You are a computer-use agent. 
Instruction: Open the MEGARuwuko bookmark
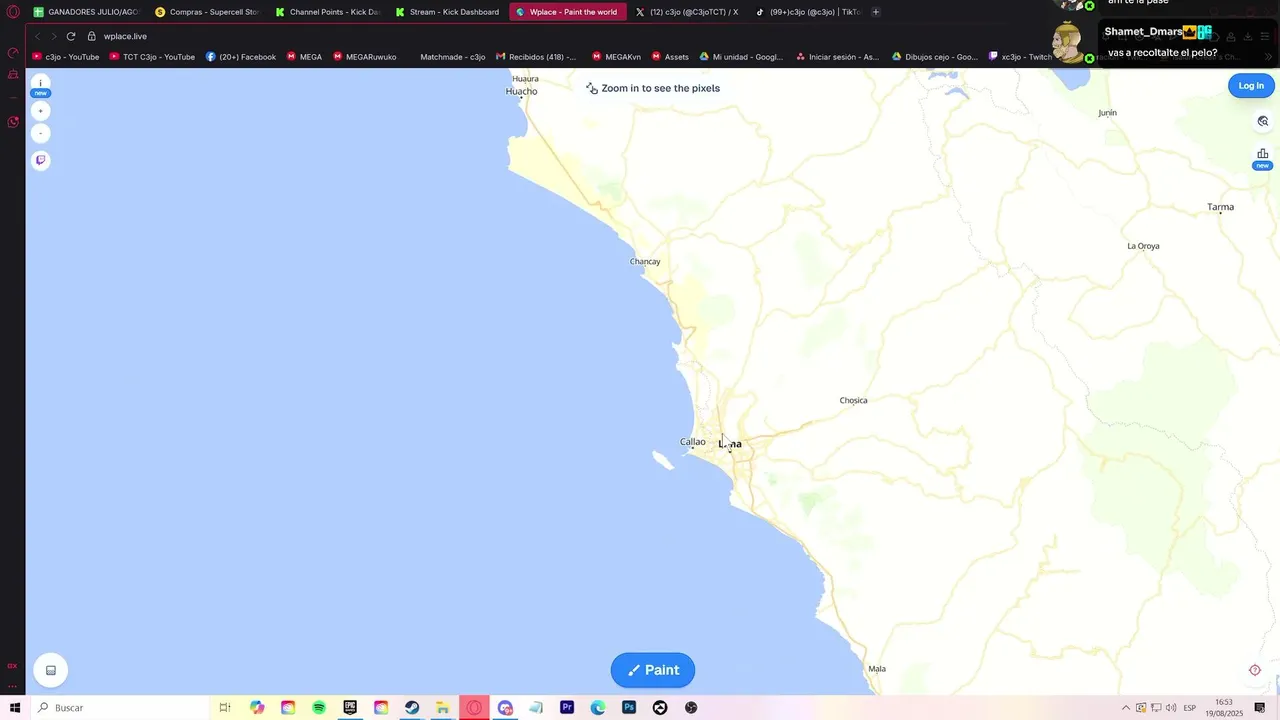click(365, 57)
